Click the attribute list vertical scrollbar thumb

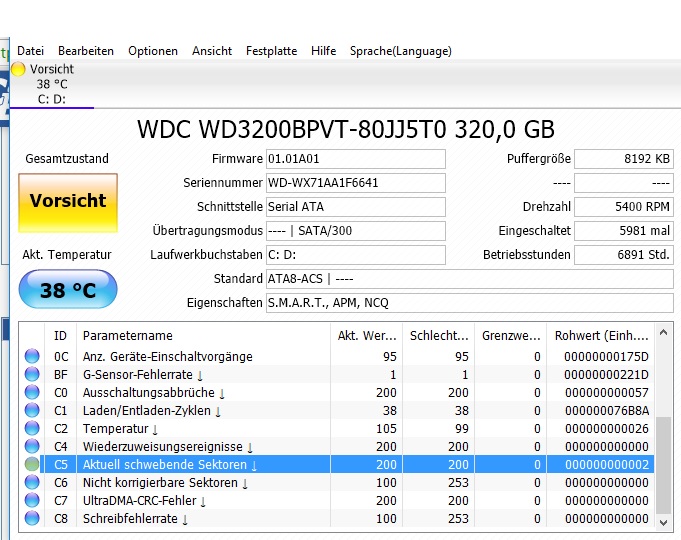click(x=663, y=465)
